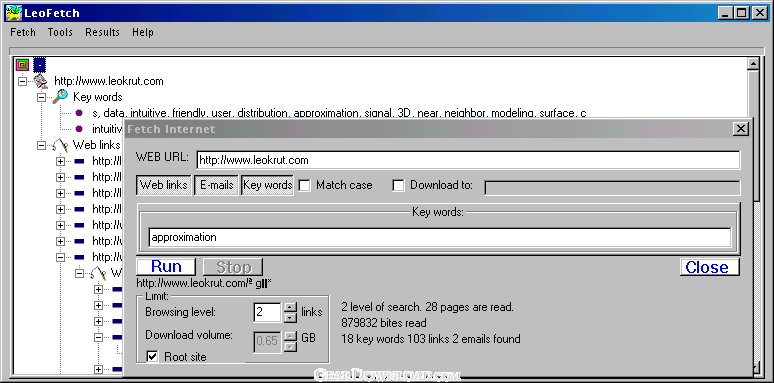Image resolution: width=774 pixels, height=383 pixels.
Task: Collapse the expanded row inside nested web links
Action: click(98, 337)
